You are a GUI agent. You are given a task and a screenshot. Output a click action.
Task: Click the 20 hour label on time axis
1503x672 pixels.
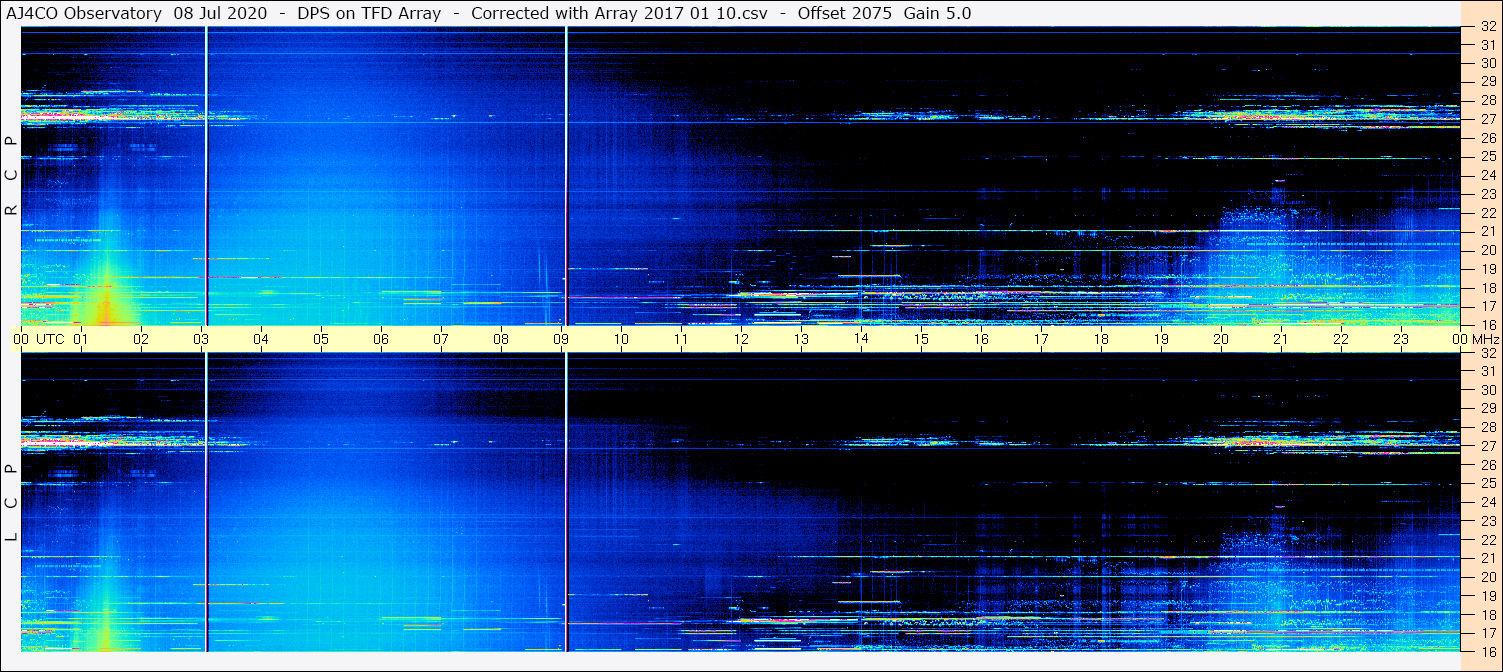coord(1221,339)
